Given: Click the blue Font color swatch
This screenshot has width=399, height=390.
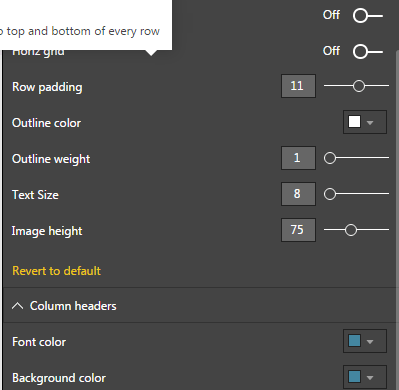Looking at the screenshot, I should pos(354,341).
